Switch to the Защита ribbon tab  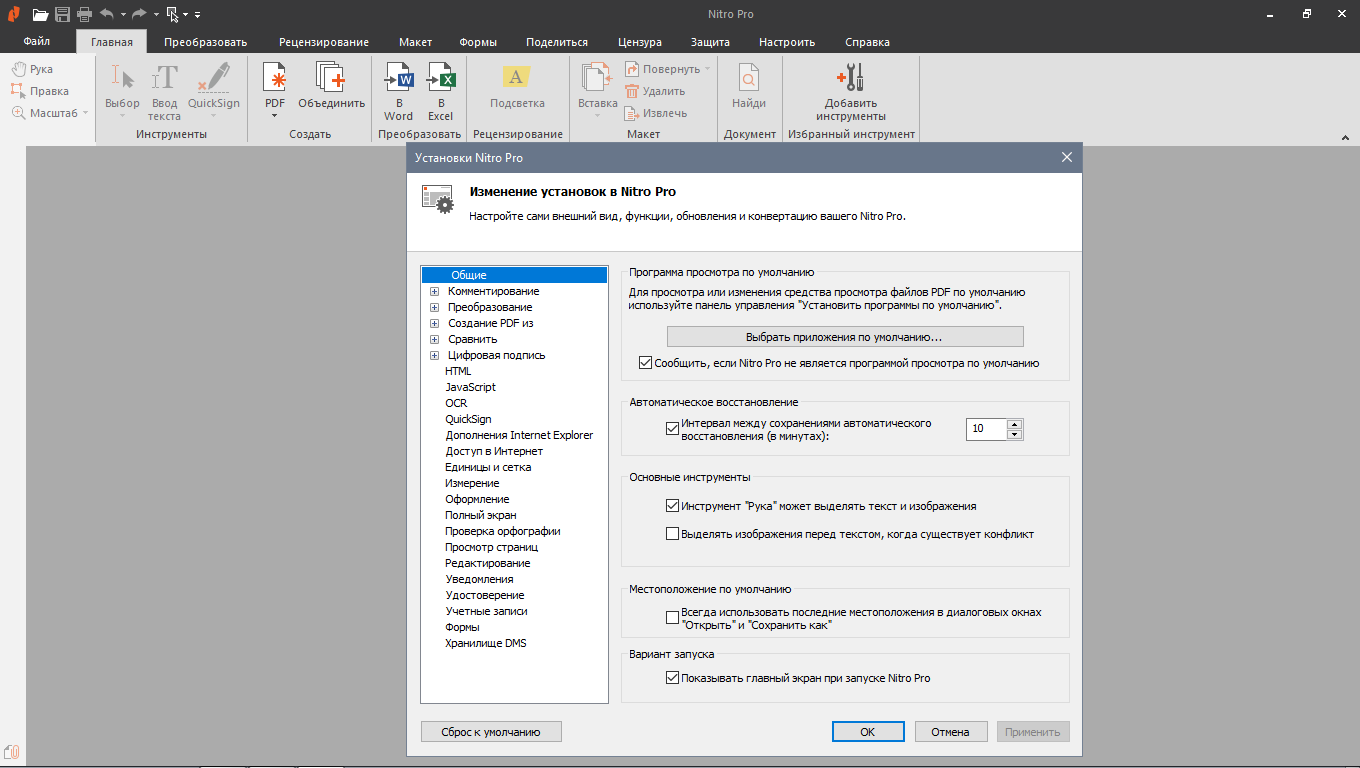tap(710, 42)
